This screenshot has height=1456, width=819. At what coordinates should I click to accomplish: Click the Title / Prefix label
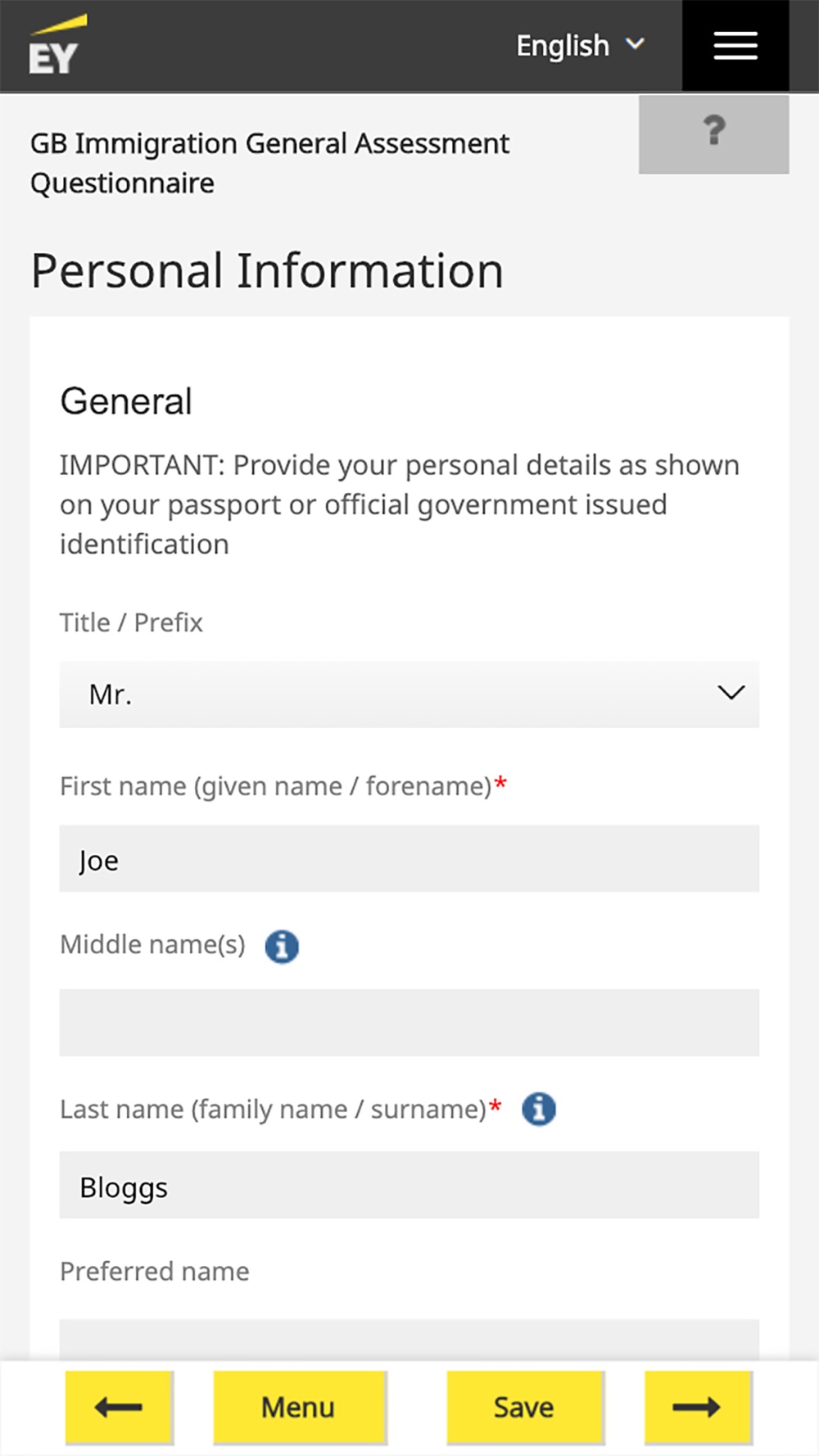click(131, 622)
